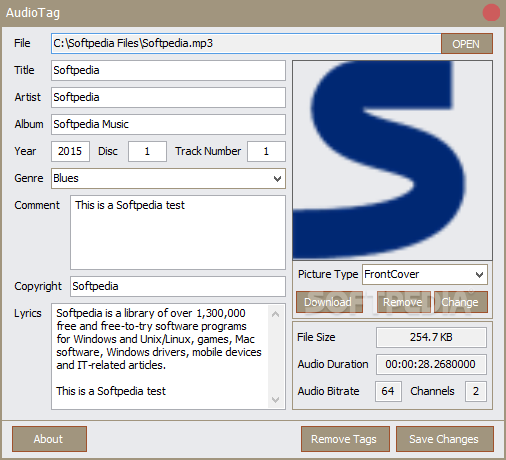
Task: Select the Year field showing 2015
Action: tap(70, 151)
